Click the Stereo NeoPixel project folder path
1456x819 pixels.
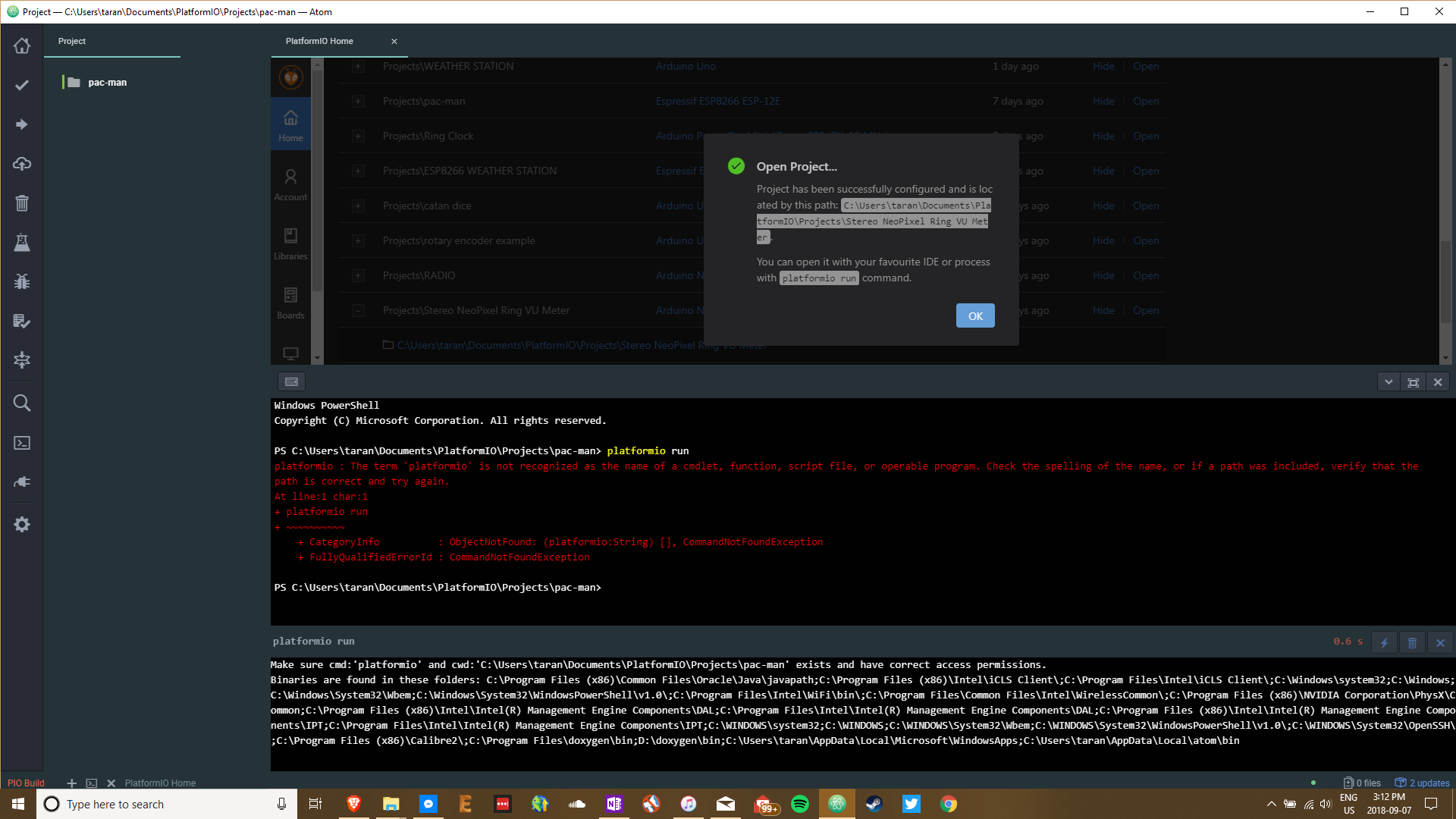(582, 345)
